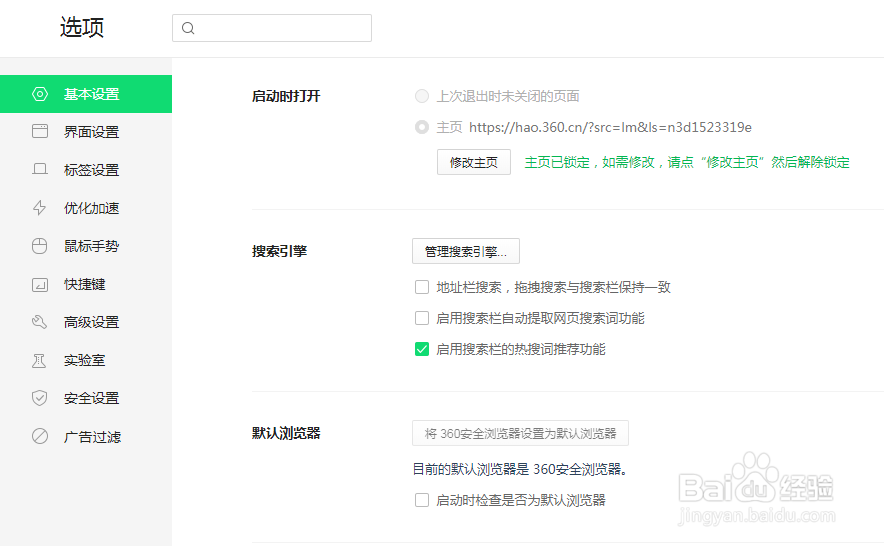
Task: Go to 实验室 section
Action: coord(86,360)
